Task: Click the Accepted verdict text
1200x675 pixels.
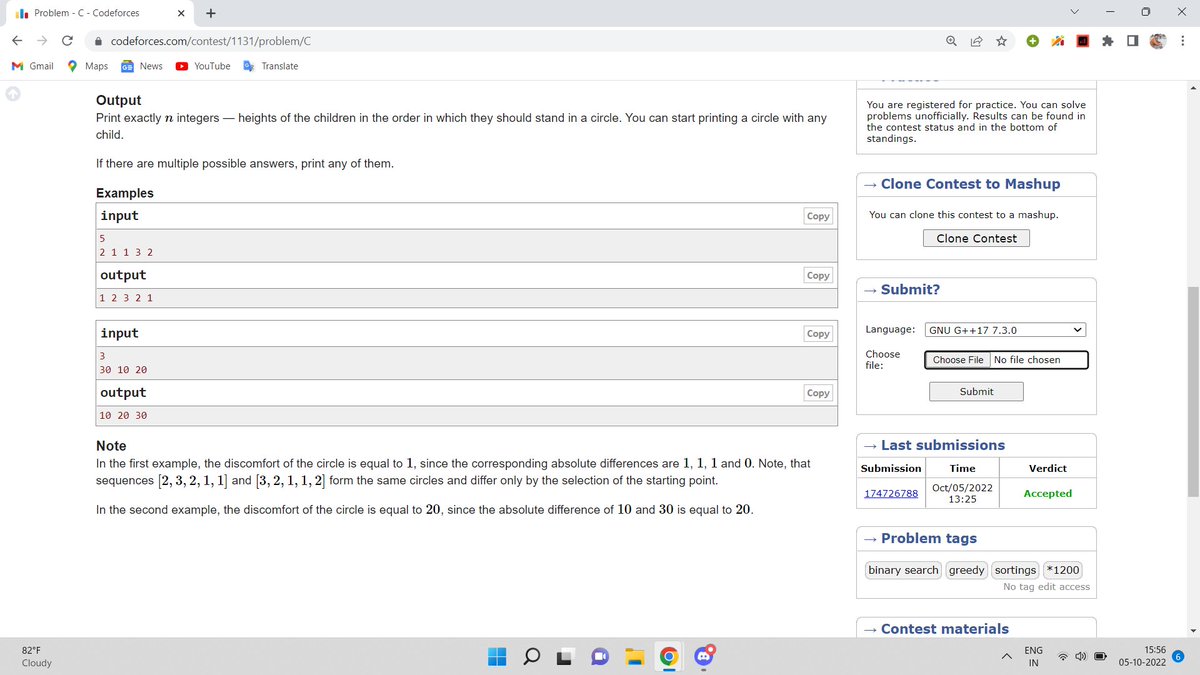Action: pos(1047,493)
